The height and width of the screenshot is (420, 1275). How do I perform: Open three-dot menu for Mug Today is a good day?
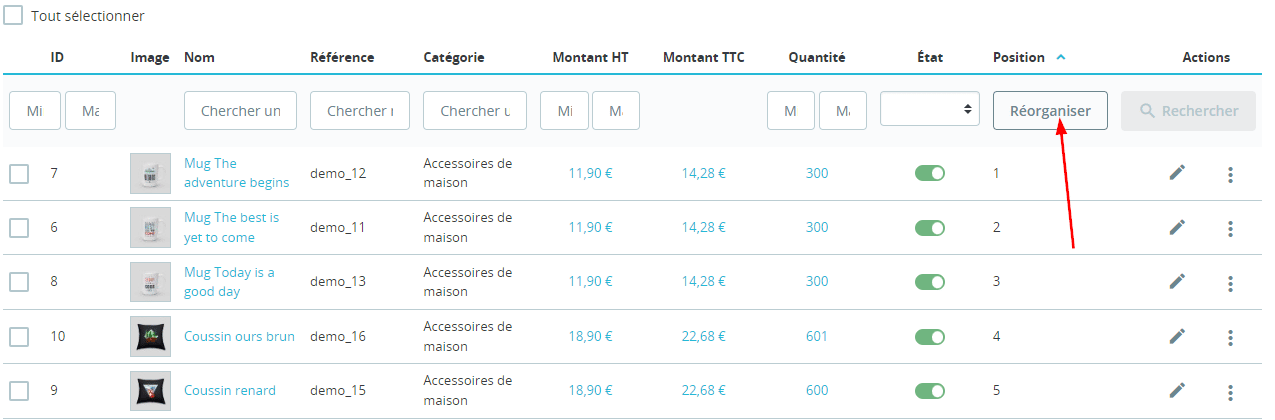[x=1230, y=283]
